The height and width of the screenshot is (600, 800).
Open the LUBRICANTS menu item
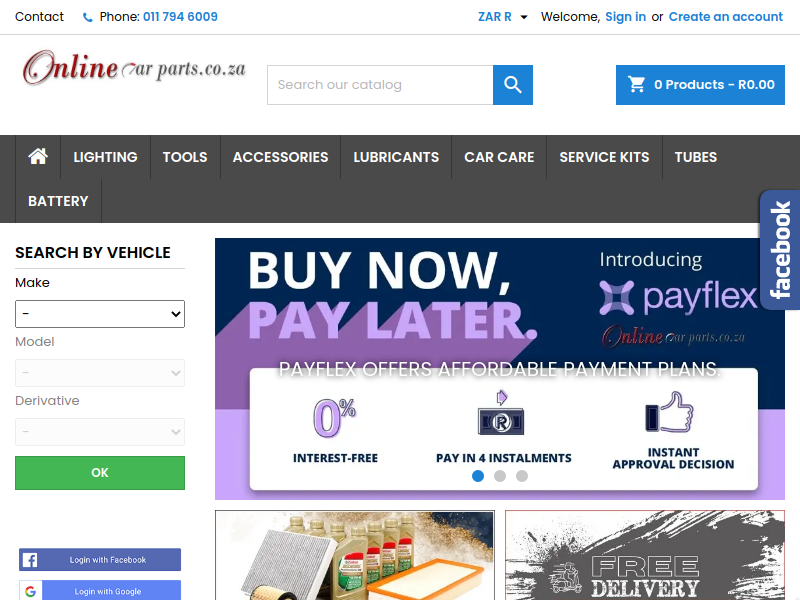396,157
